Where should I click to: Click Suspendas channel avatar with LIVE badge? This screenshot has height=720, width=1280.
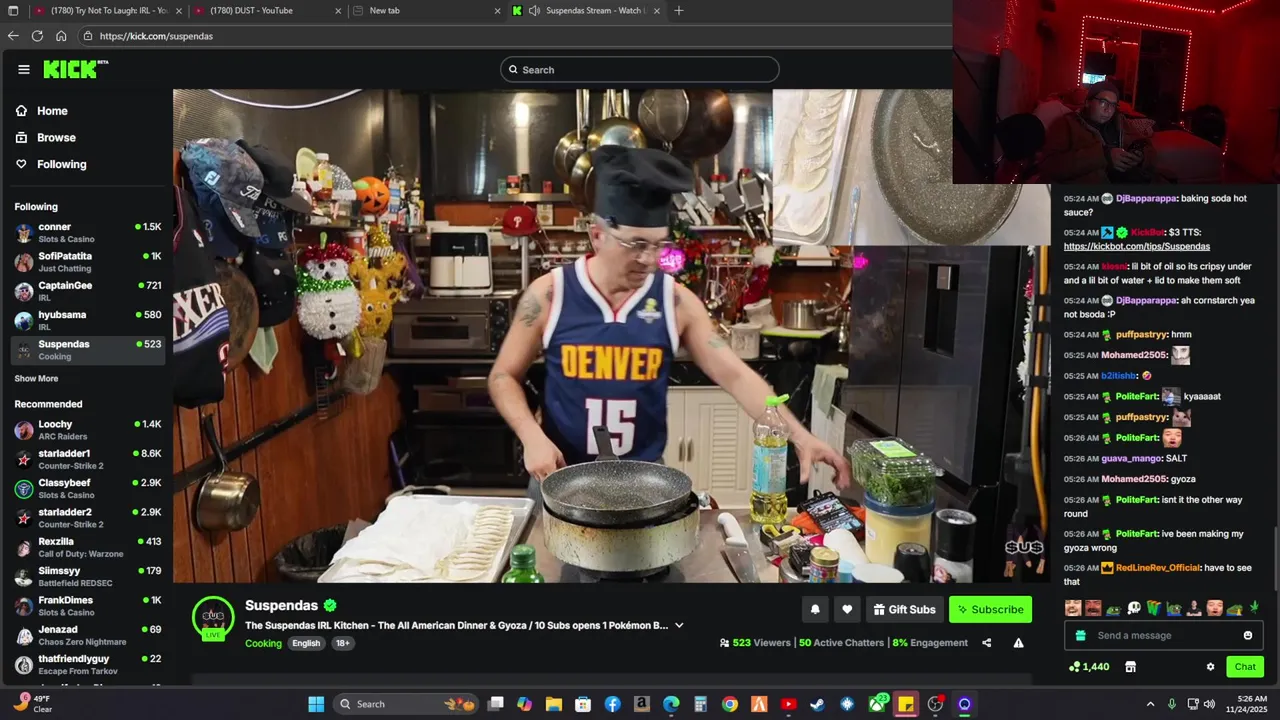point(213,617)
